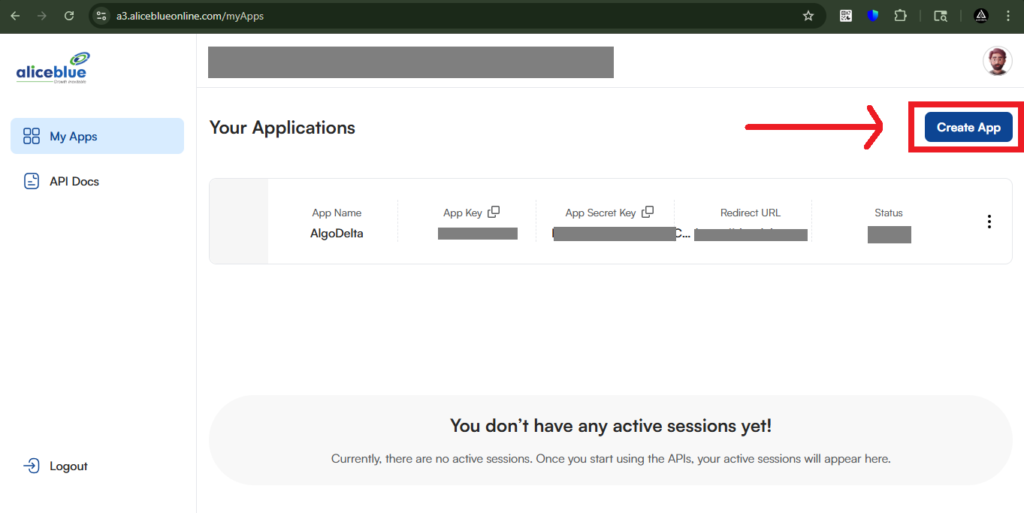
Task: Copy the App Secret Key via icon
Action: 647,212
